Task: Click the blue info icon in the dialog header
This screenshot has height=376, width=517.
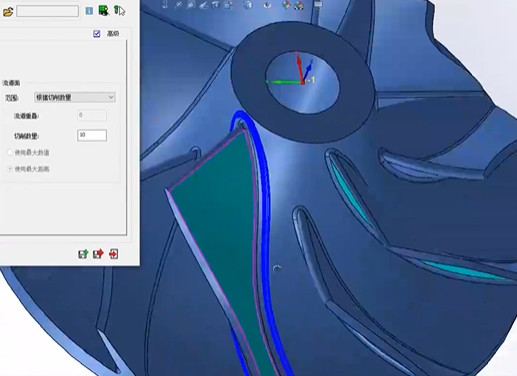Action: [x=89, y=11]
